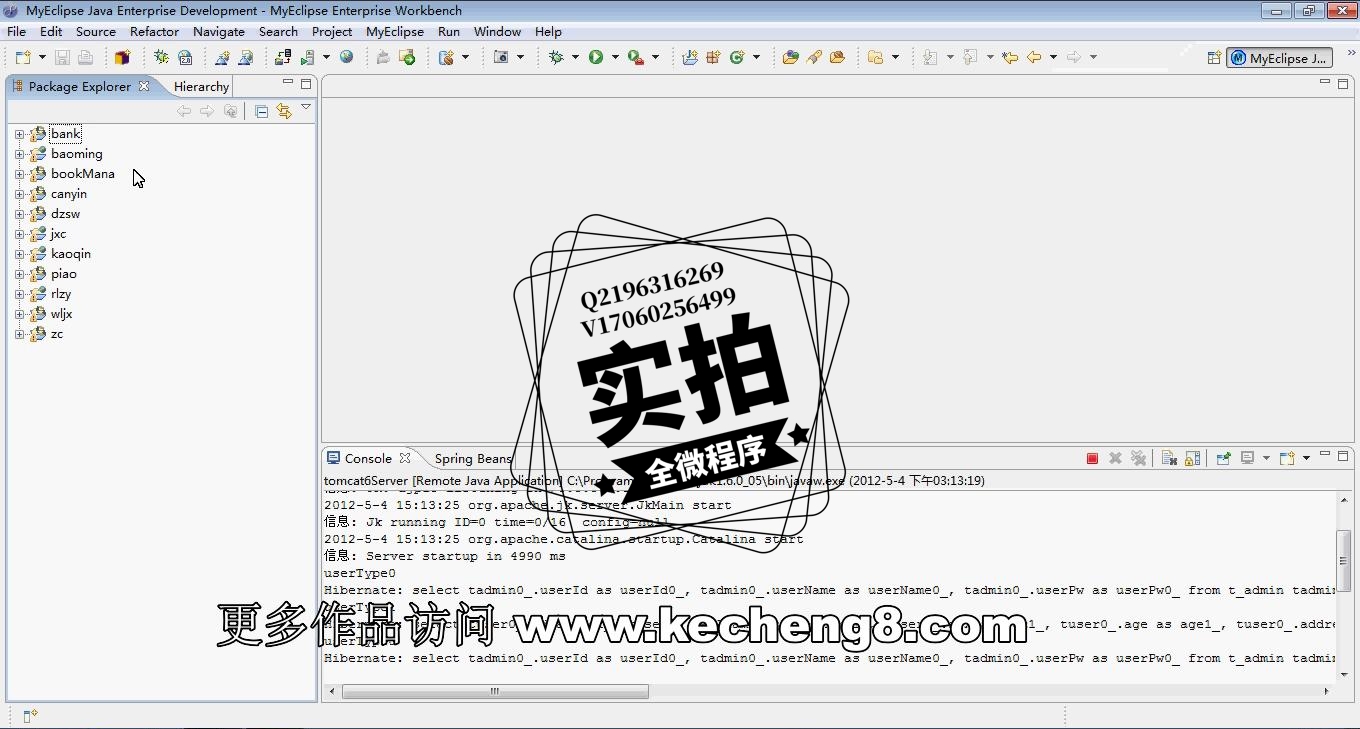Terminate server with red stop icon
1360x729 pixels.
click(1092, 458)
